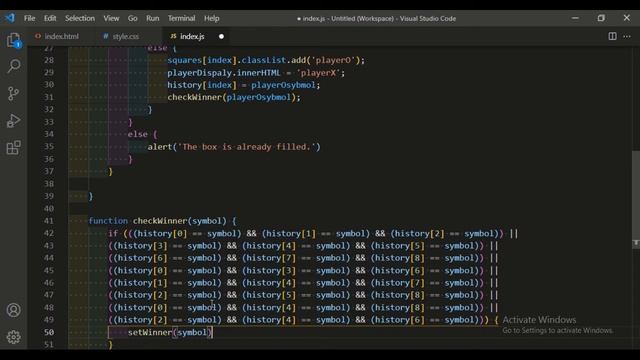Select the index.js tab
This screenshot has width=640, height=360.
click(x=192, y=36)
